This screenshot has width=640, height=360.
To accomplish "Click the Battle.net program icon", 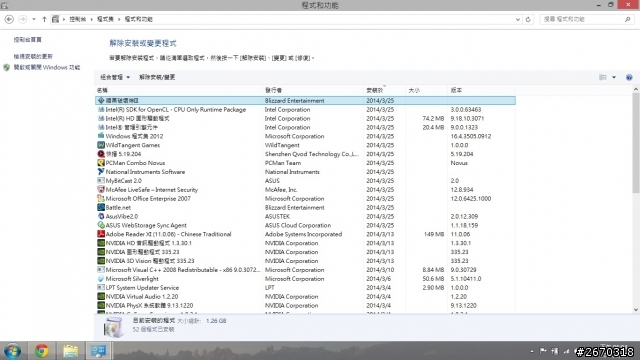I will click(x=101, y=207).
